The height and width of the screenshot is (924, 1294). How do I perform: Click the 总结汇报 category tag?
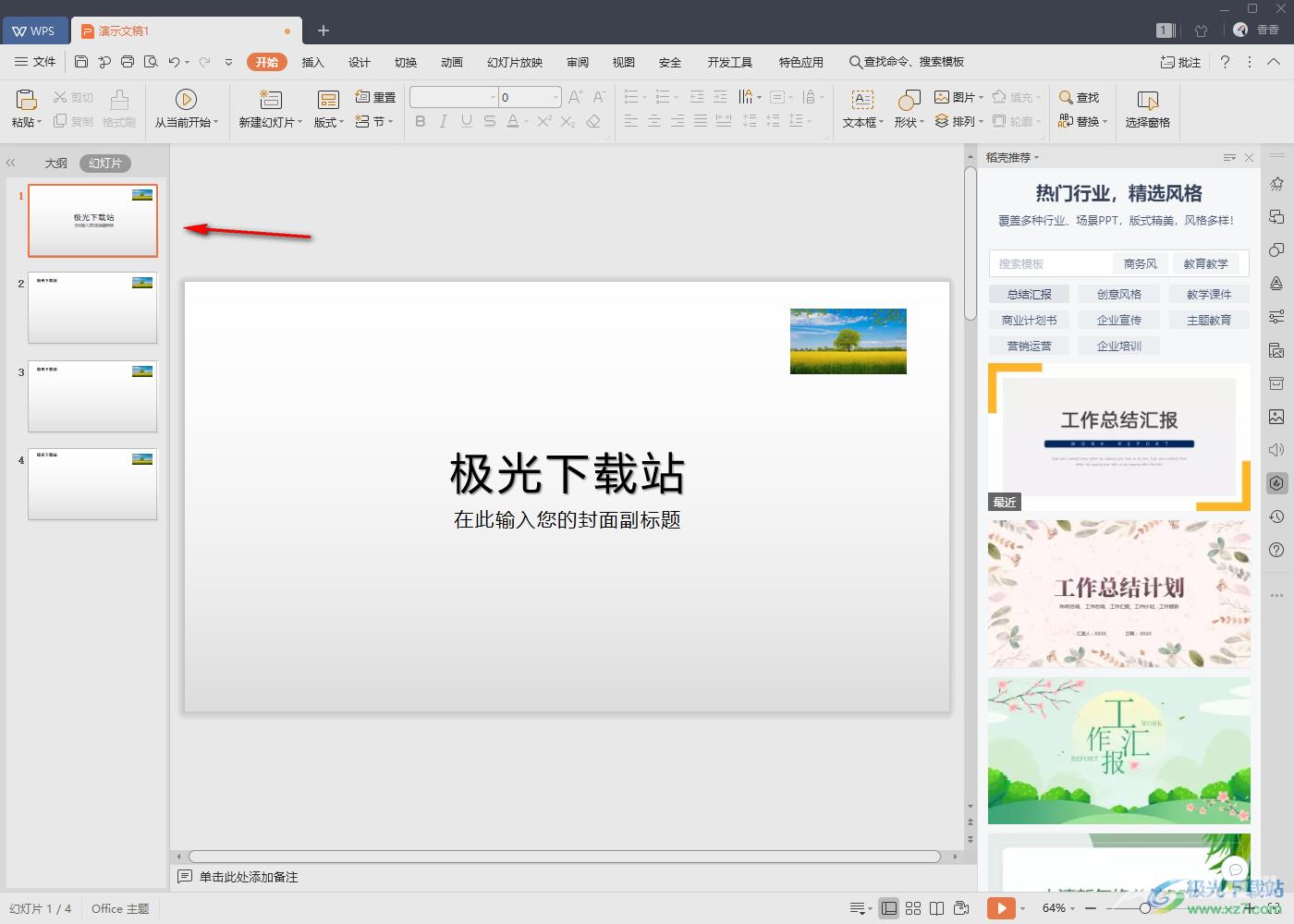1030,294
